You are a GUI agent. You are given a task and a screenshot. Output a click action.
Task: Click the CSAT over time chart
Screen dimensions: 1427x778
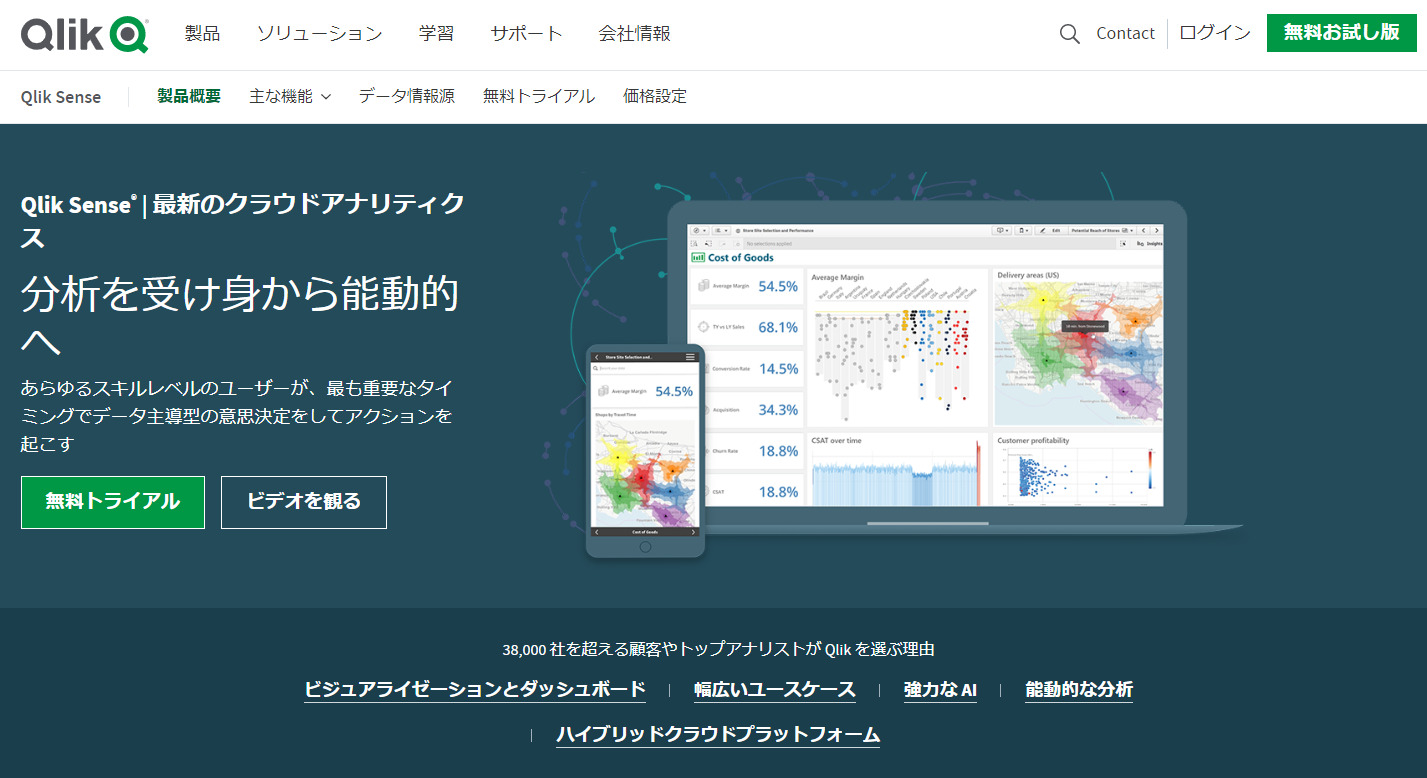pyautogui.click(x=897, y=469)
